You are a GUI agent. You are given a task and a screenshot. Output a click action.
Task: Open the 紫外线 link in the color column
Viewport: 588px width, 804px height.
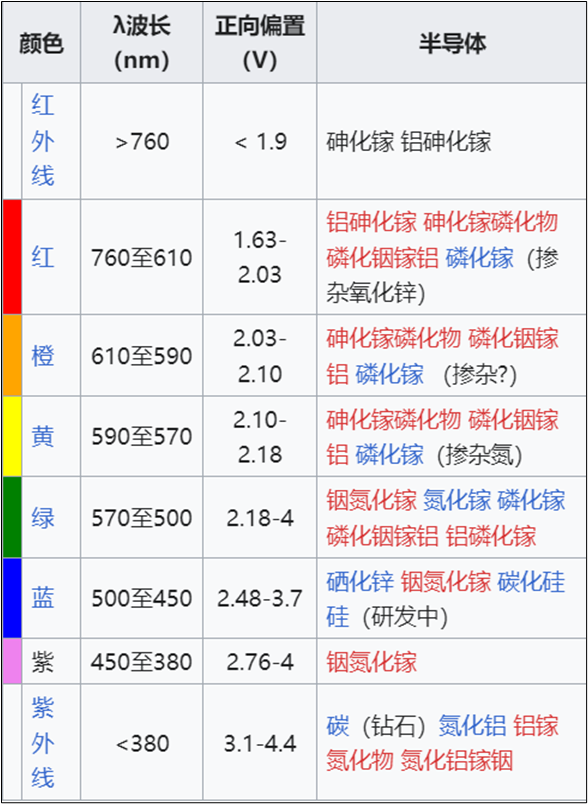(x=43, y=742)
